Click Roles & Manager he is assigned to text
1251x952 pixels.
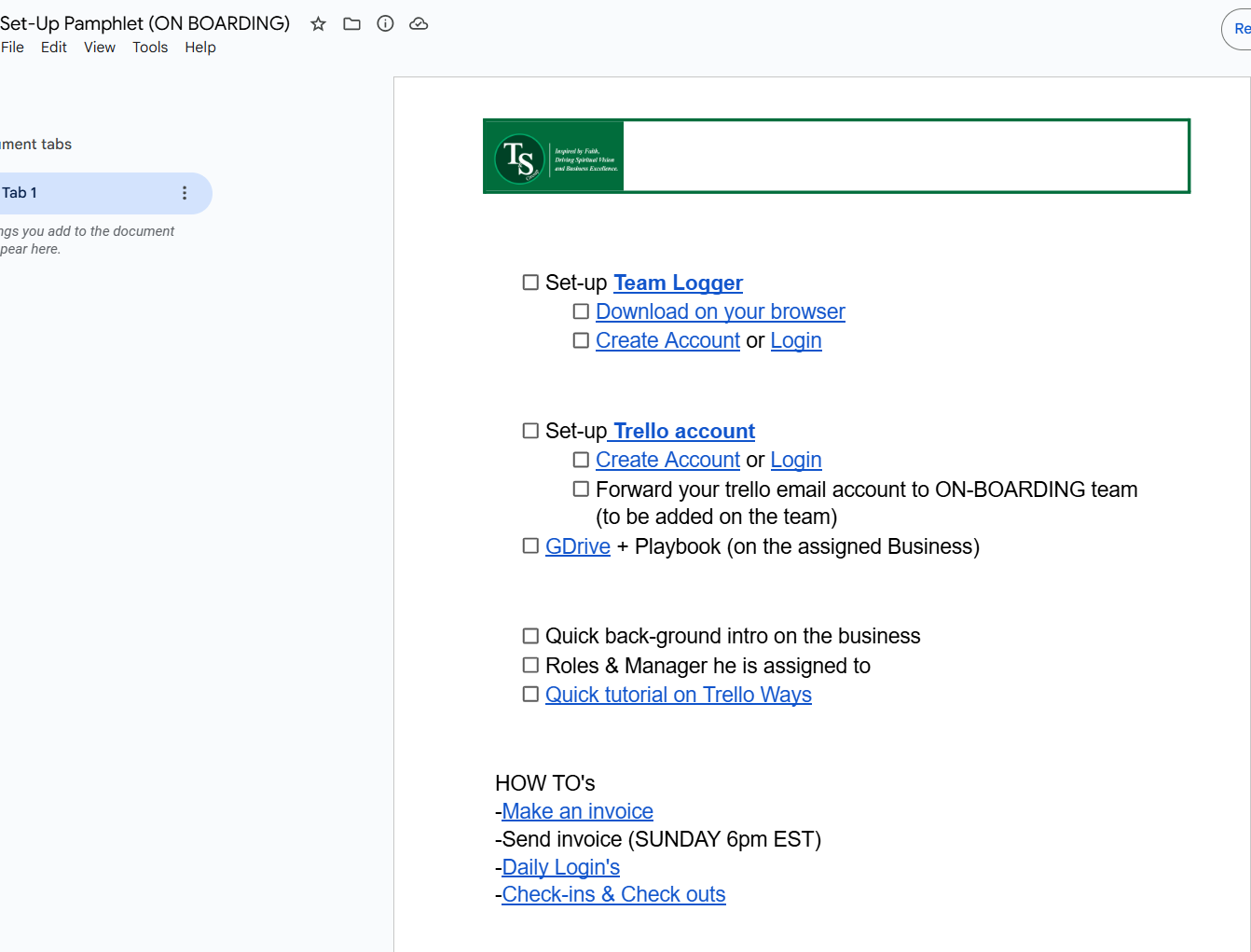click(708, 666)
